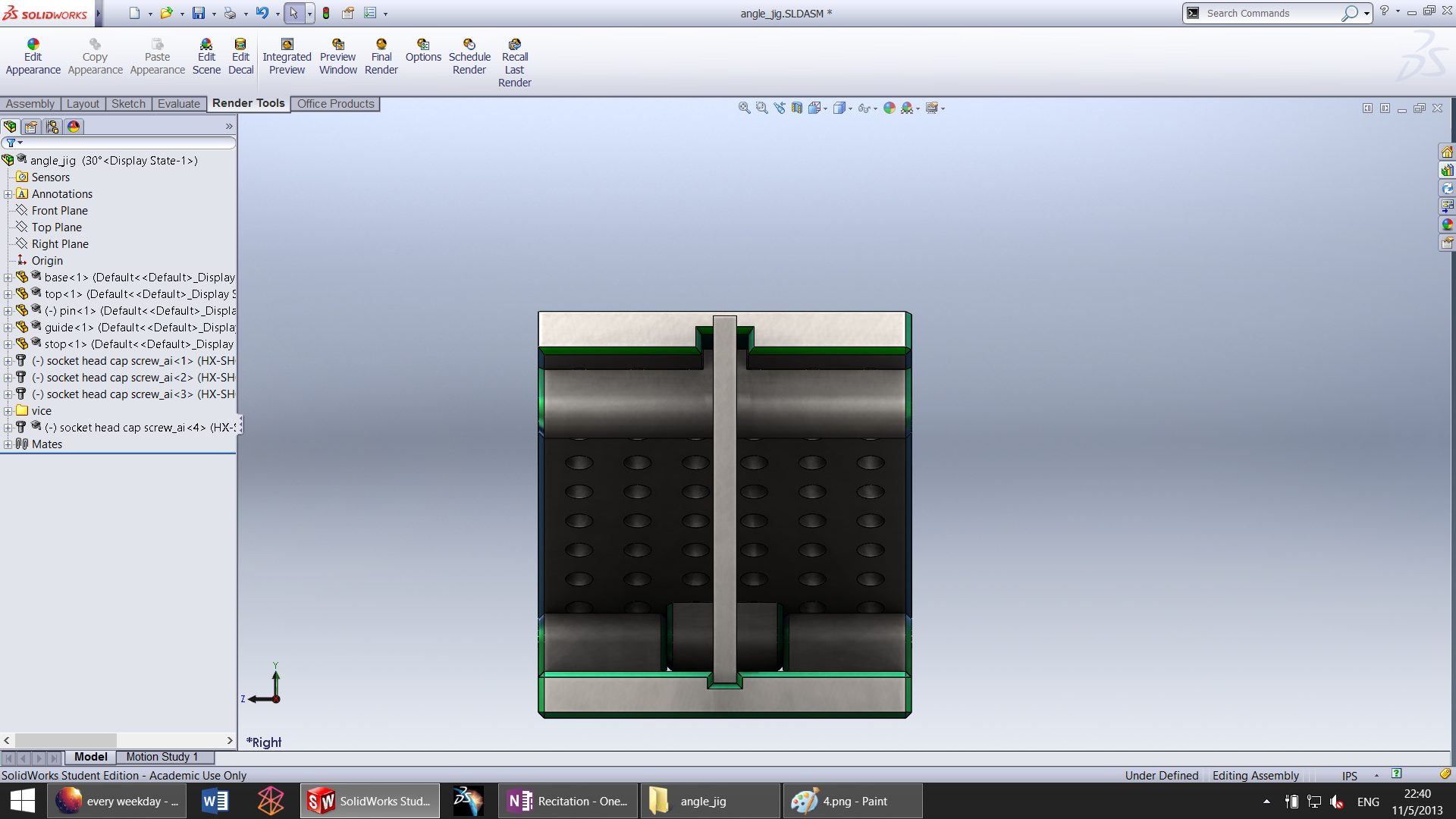Open the Edit Scene tool
Image resolution: width=1456 pixels, height=819 pixels.
(x=206, y=58)
